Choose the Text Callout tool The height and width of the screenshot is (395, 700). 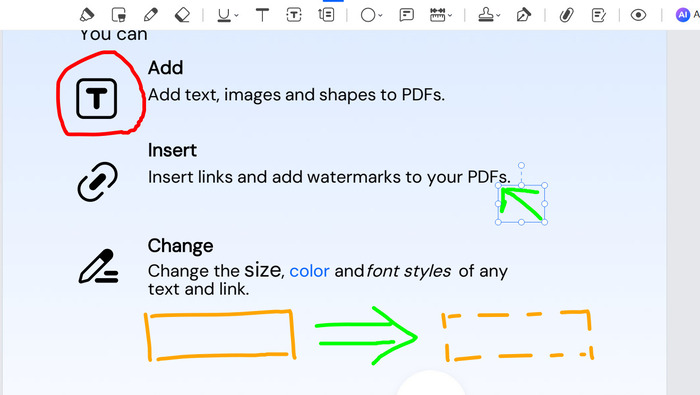coord(326,15)
